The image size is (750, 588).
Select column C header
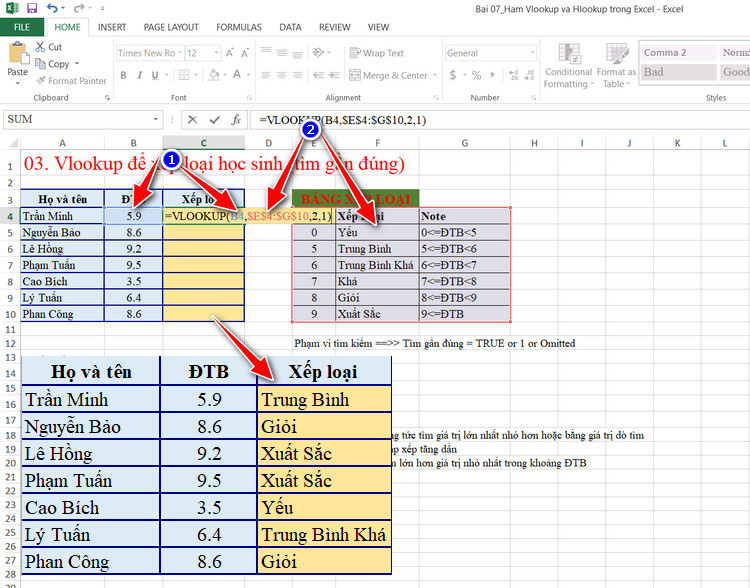tap(204, 143)
